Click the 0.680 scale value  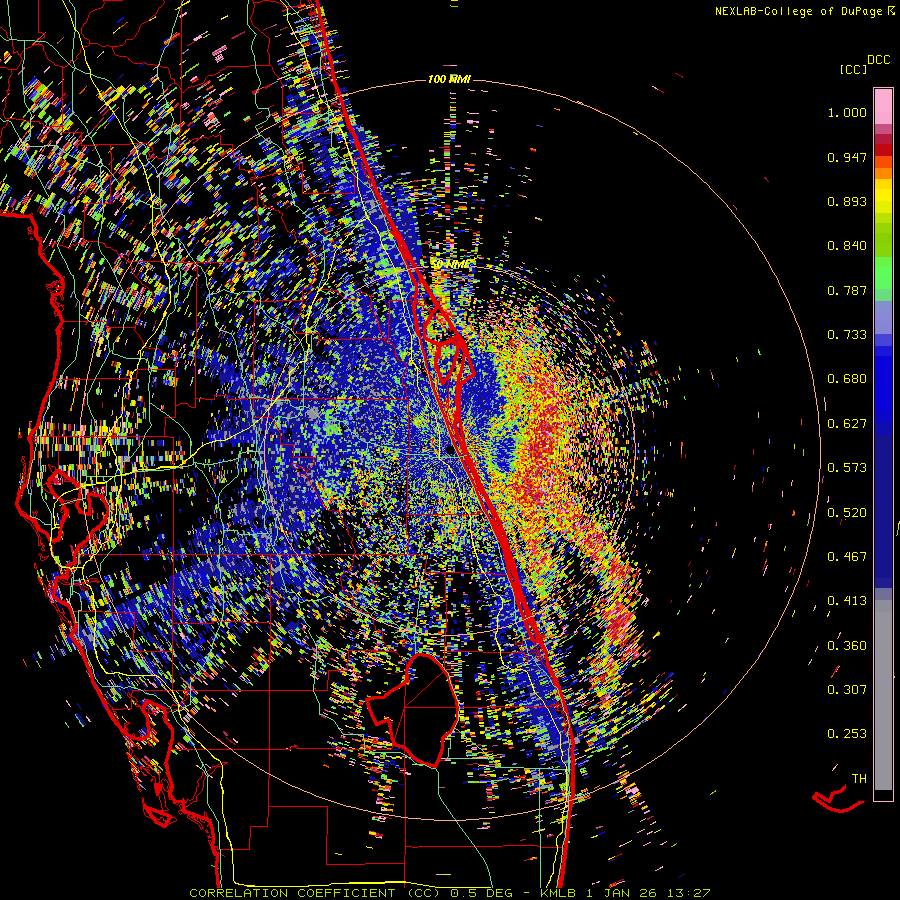(x=847, y=379)
